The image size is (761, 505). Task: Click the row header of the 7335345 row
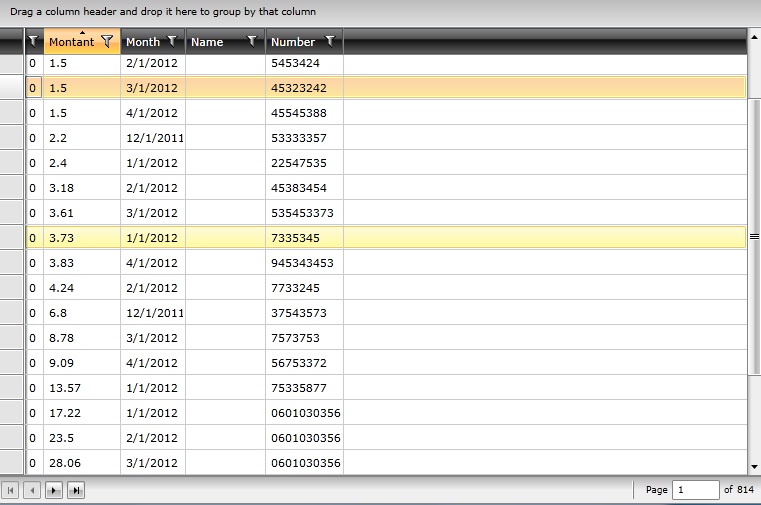(x=12, y=238)
